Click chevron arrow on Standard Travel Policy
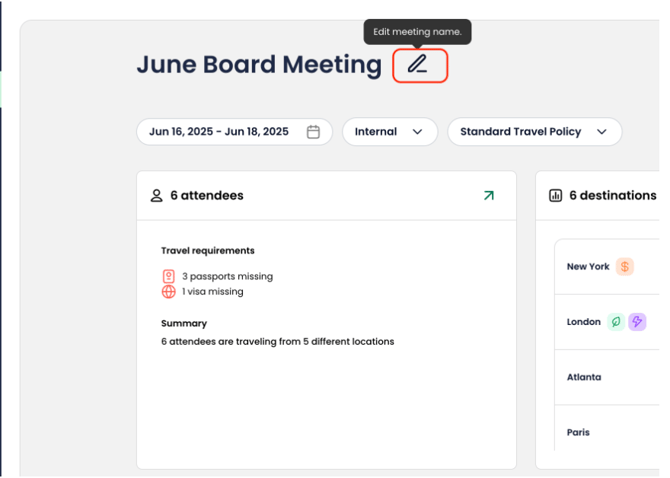The width and height of the screenshot is (670, 478). pyautogui.click(x=602, y=132)
